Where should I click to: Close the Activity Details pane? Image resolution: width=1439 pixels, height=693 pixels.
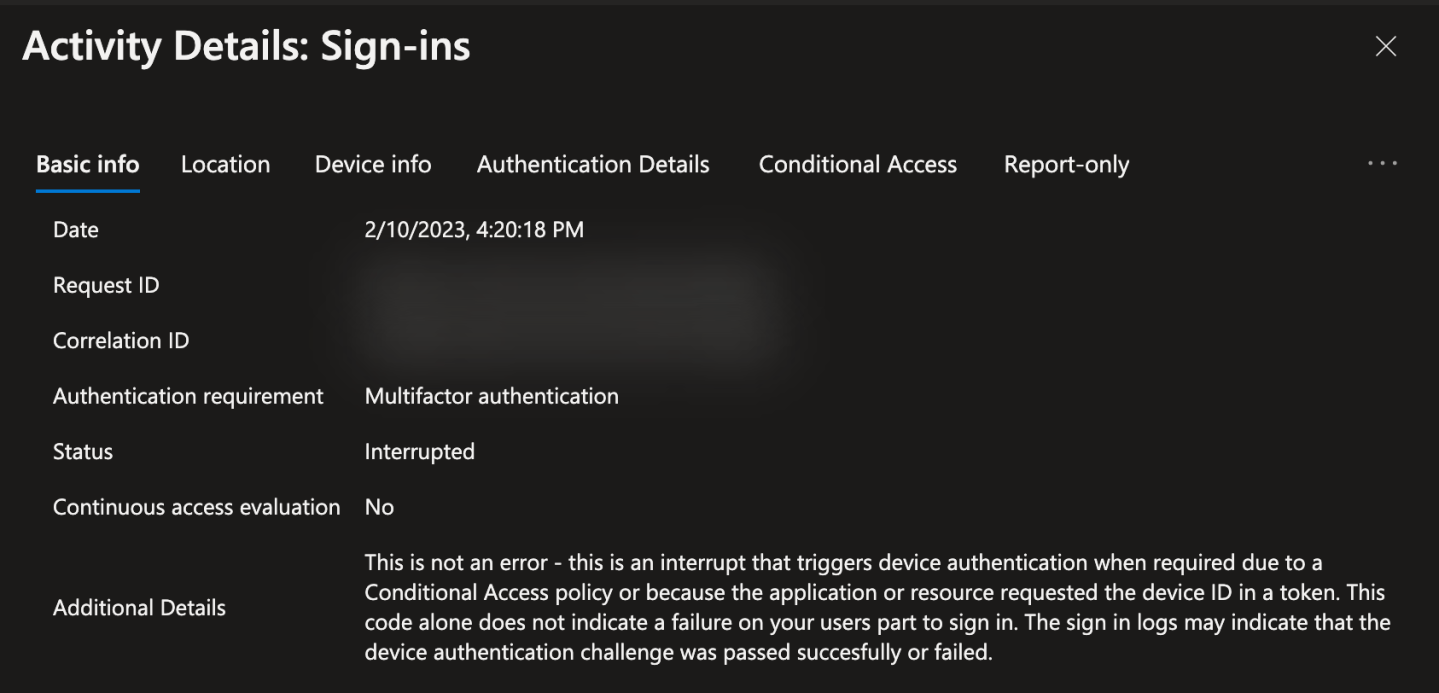[x=1385, y=46]
